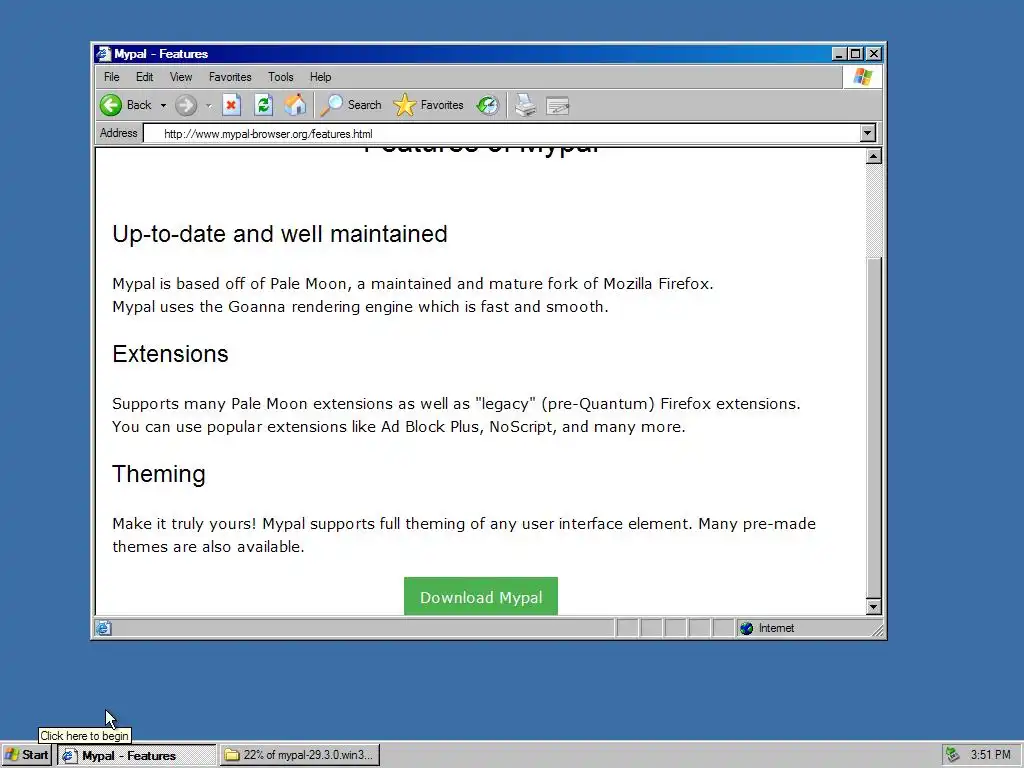
Task: Click the address bar URL field
Action: point(502,134)
